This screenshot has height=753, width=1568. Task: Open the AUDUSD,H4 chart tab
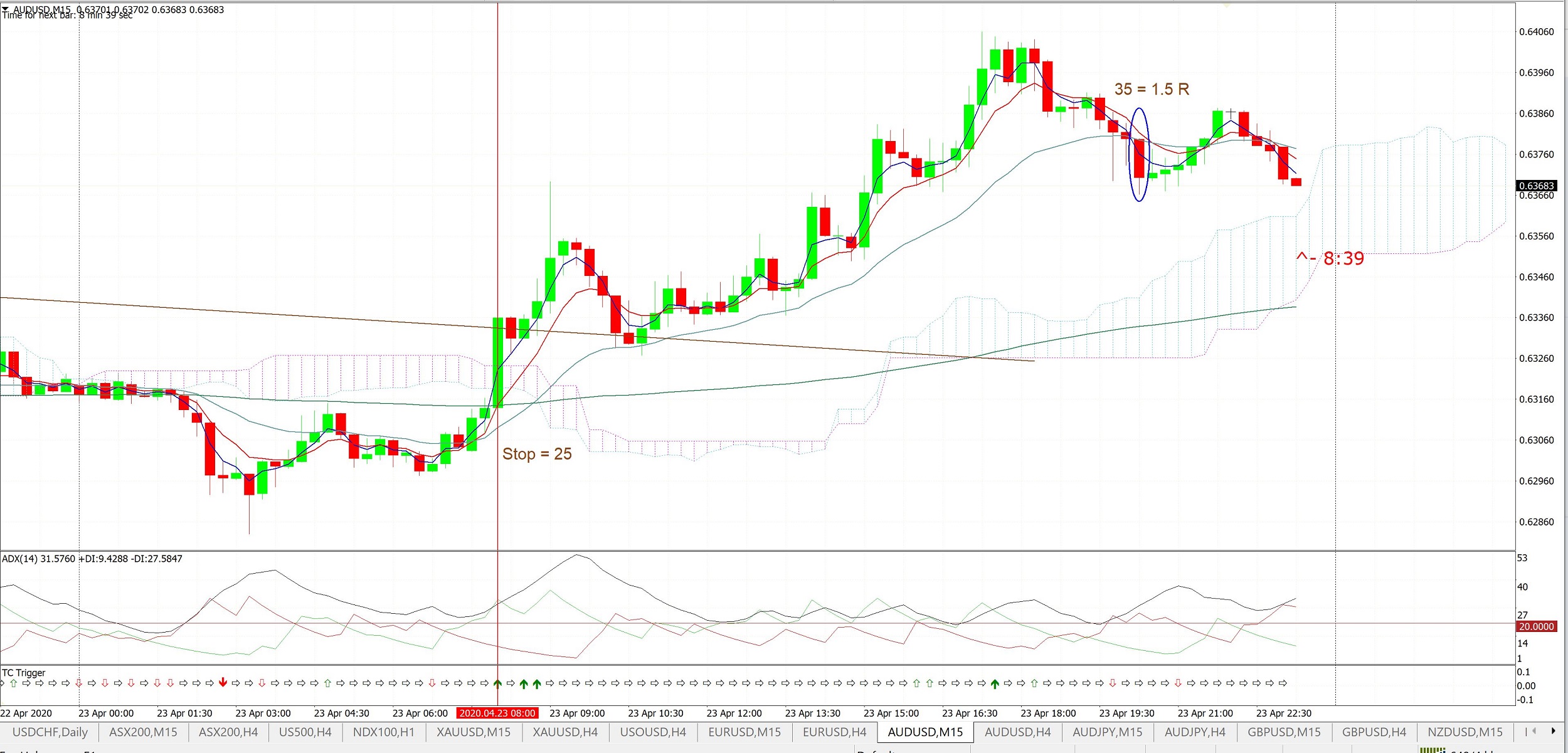1018,732
